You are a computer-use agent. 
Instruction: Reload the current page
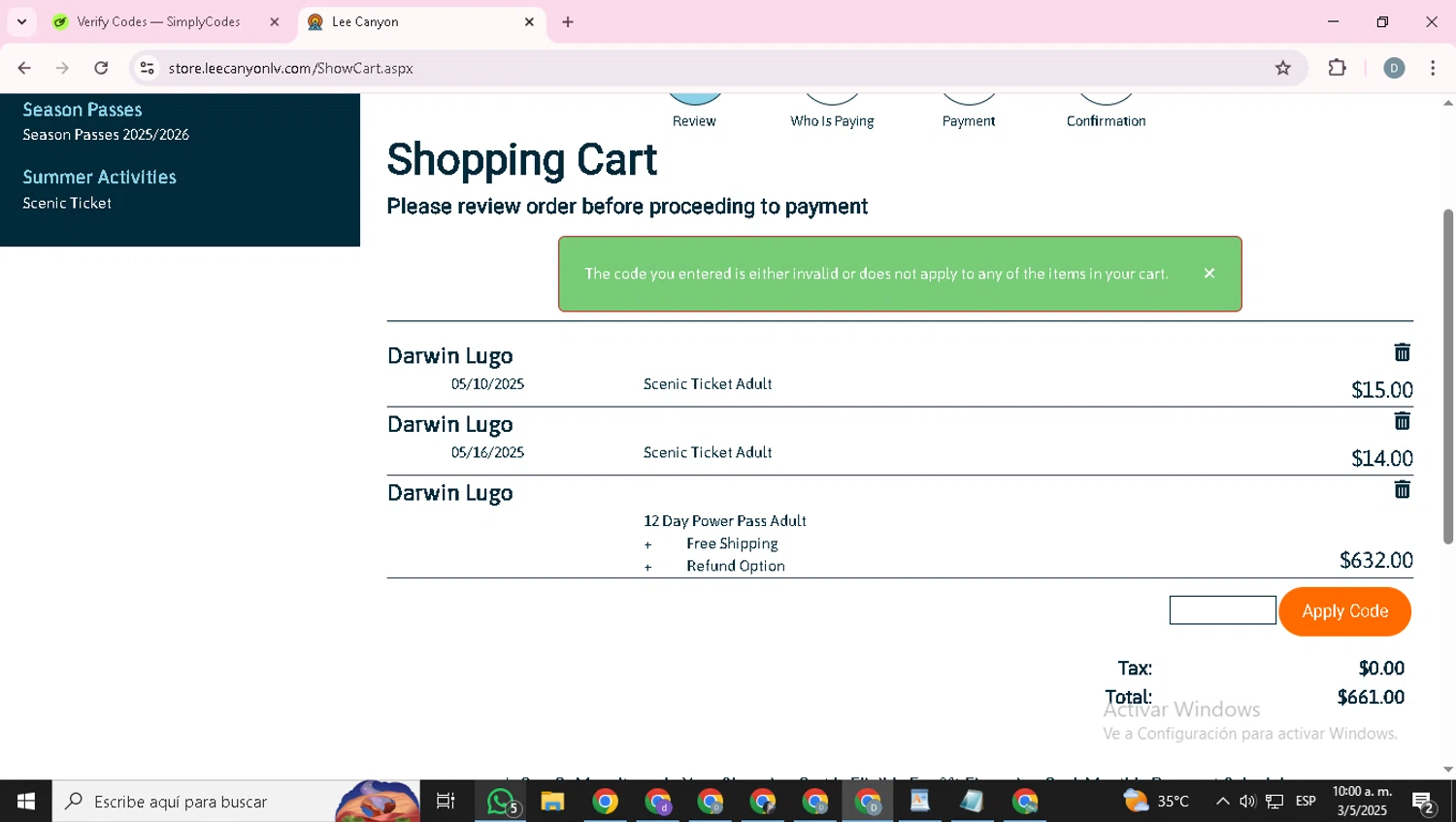[101, 68]
